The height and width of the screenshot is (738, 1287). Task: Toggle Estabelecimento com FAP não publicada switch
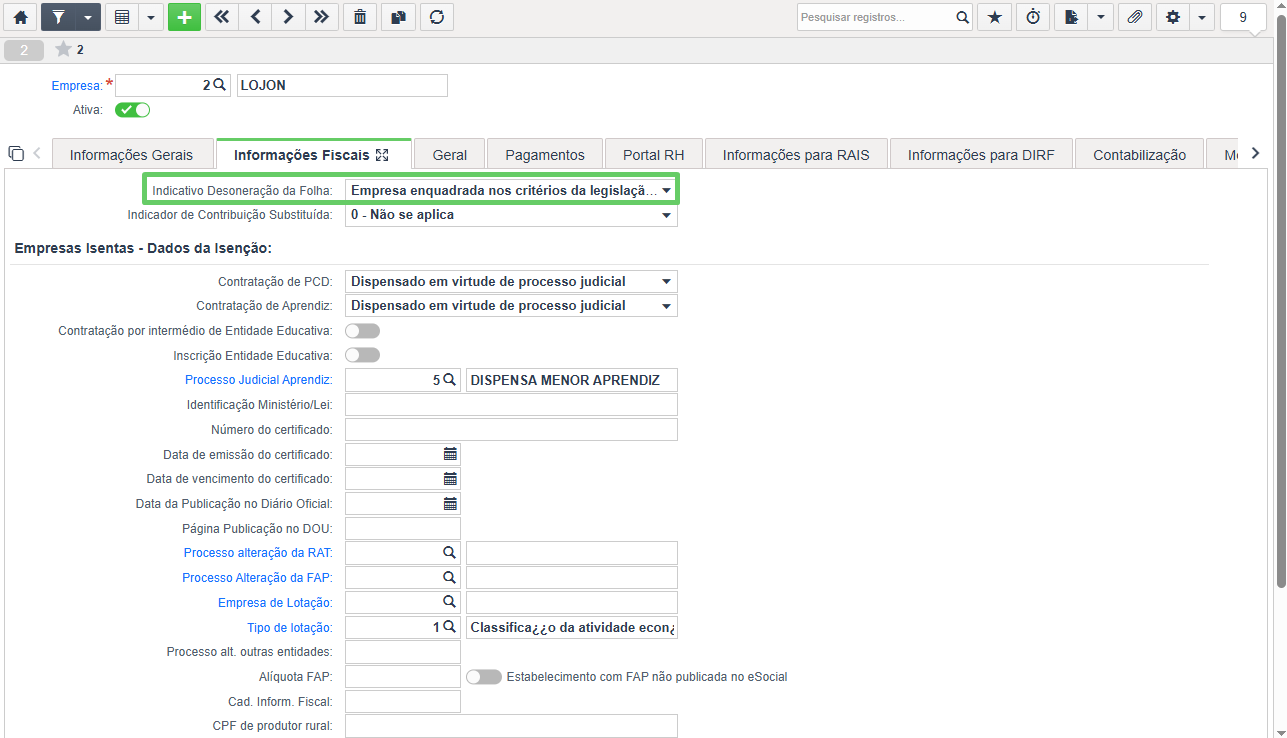(x=484, y=677)
